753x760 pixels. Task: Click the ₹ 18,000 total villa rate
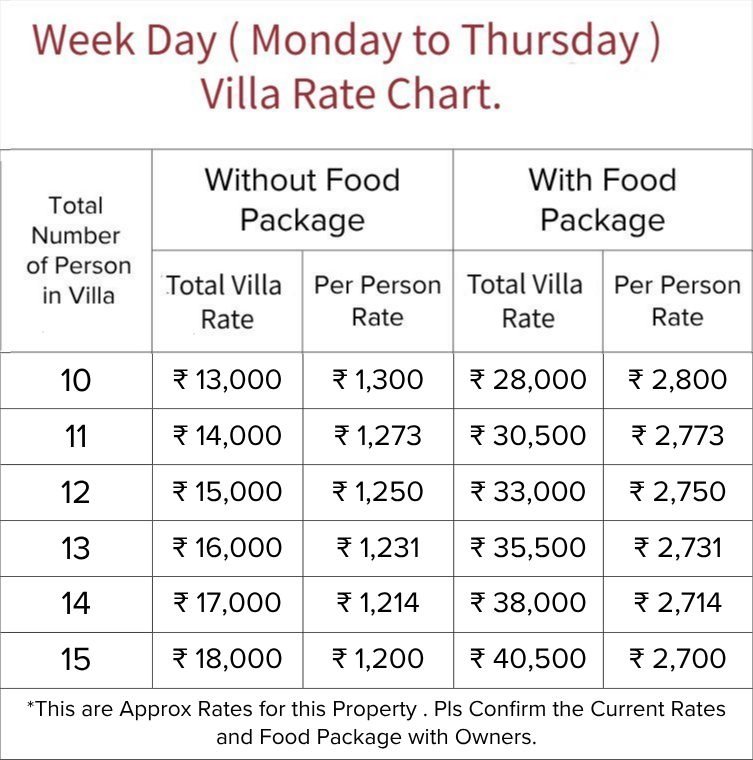[228, 659]
